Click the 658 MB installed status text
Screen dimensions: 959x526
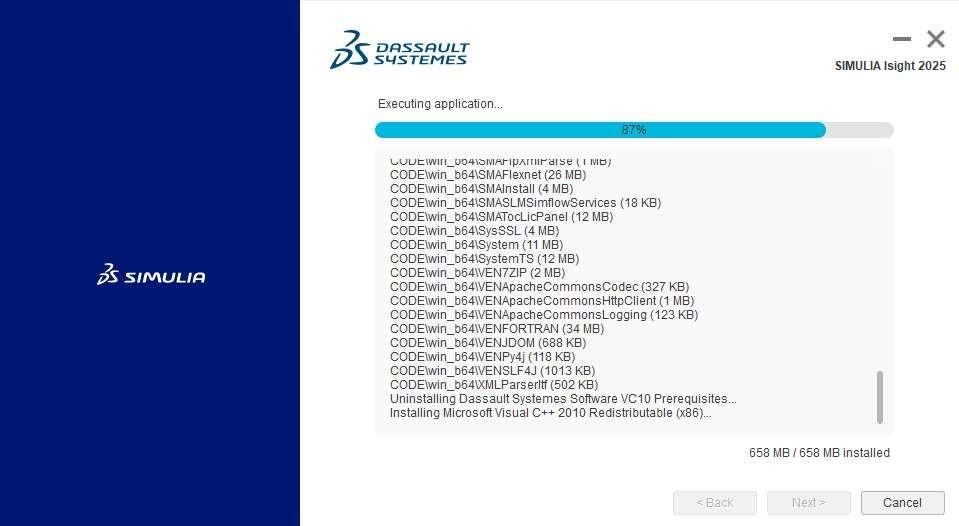click(820, 453)
